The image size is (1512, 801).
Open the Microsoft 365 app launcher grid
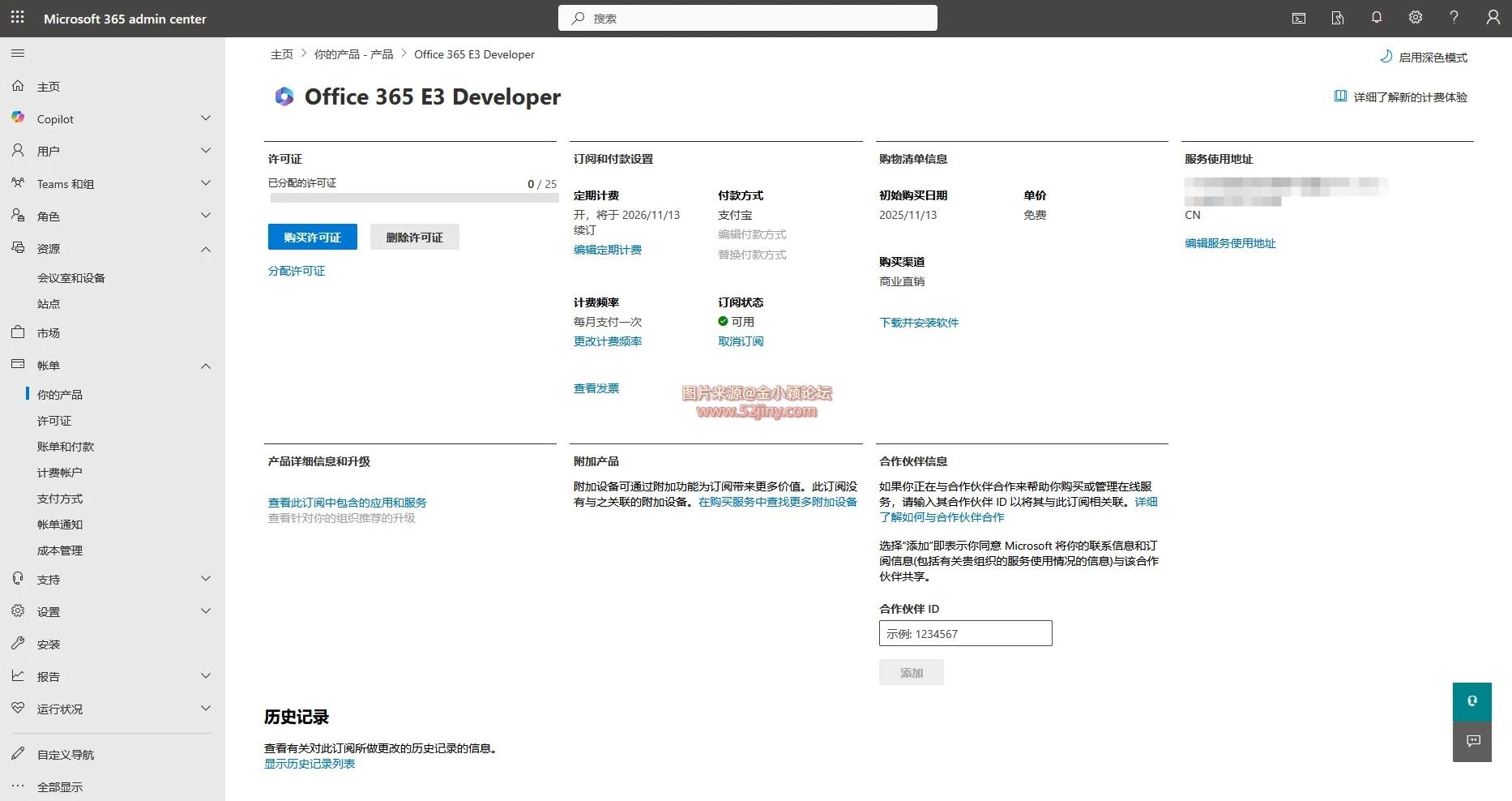click(17, 18)
